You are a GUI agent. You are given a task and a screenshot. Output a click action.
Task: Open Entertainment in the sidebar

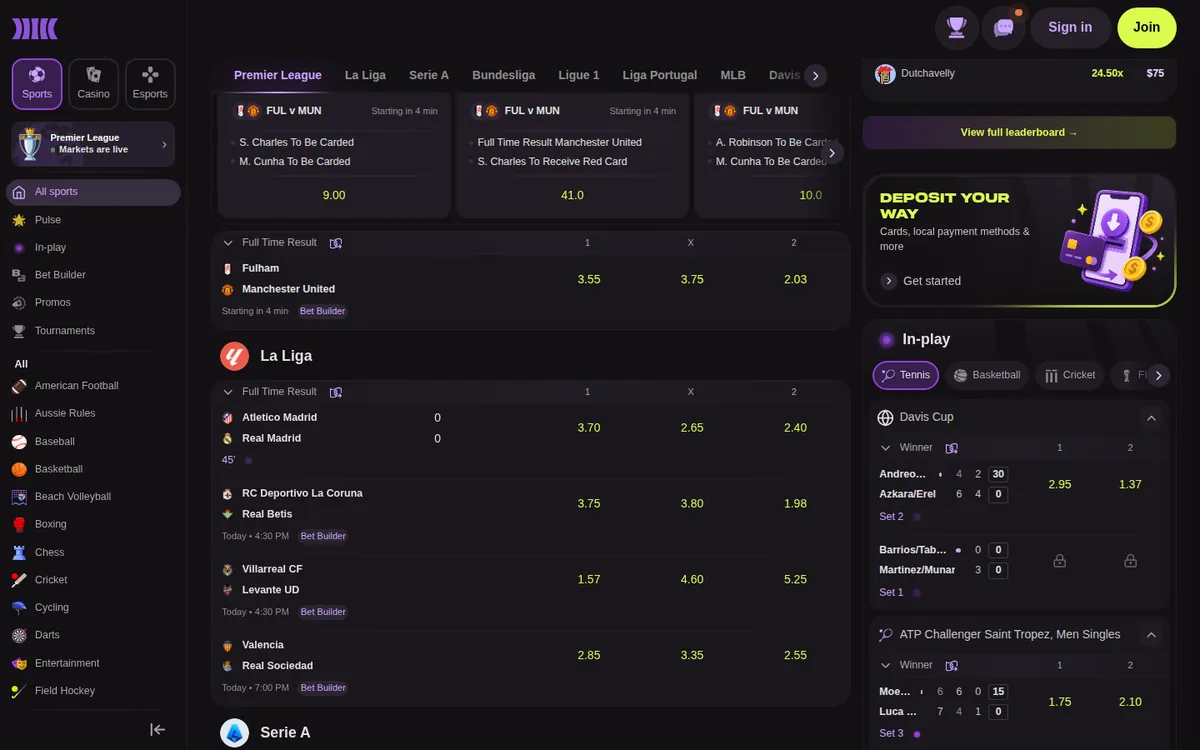pyautogui.click(x=67, y=663)
